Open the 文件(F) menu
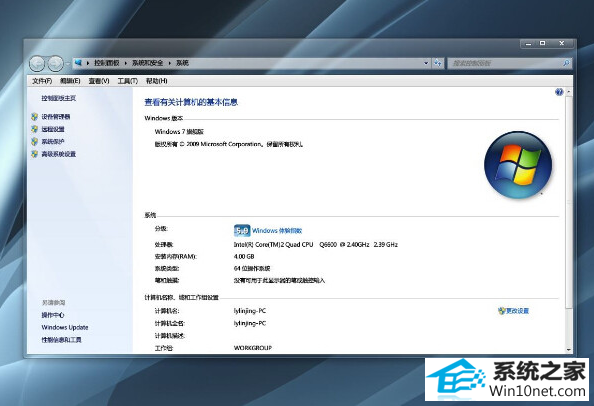 point(42,81)
